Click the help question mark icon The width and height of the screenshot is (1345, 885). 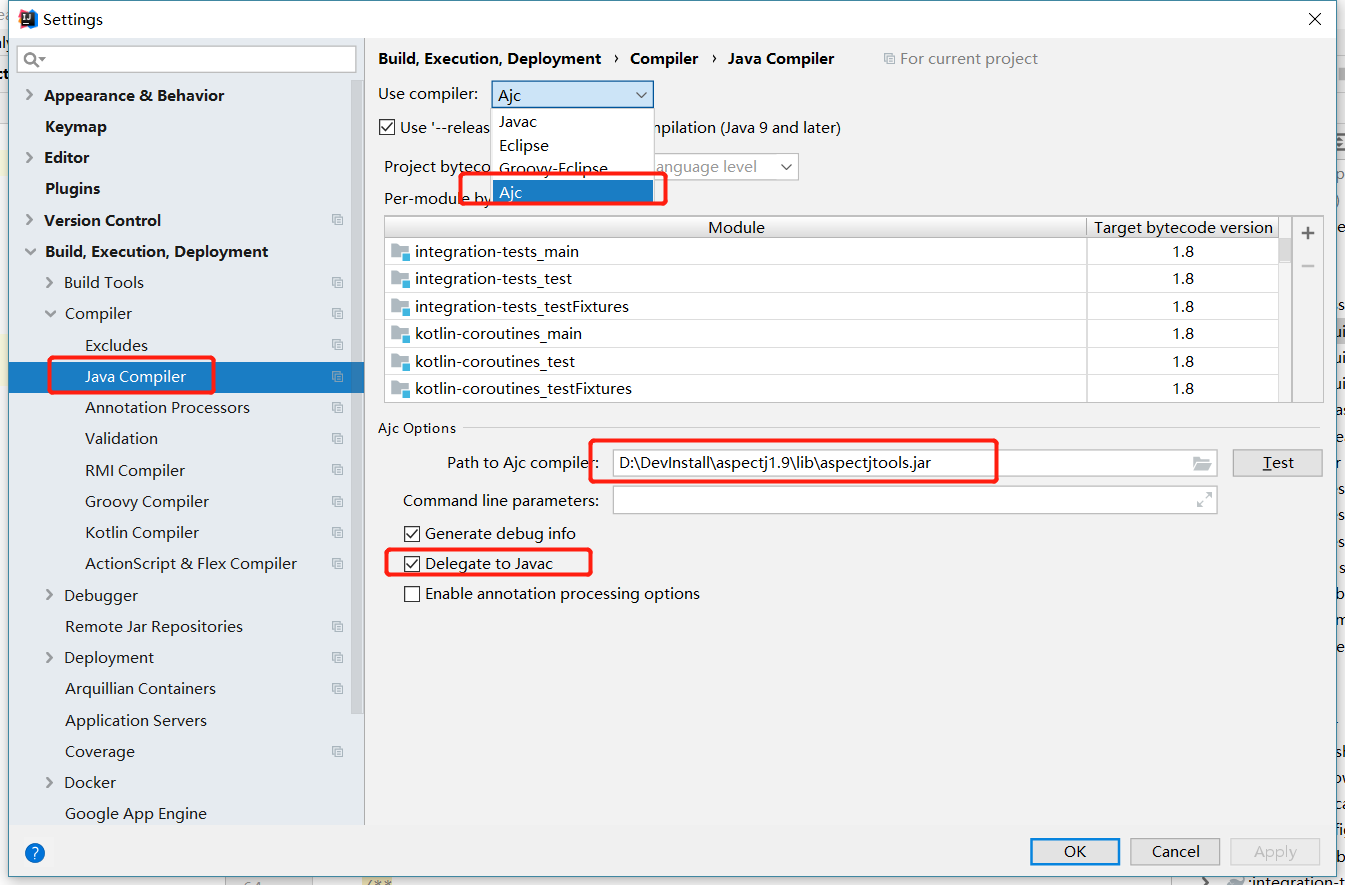click(35, 853)
